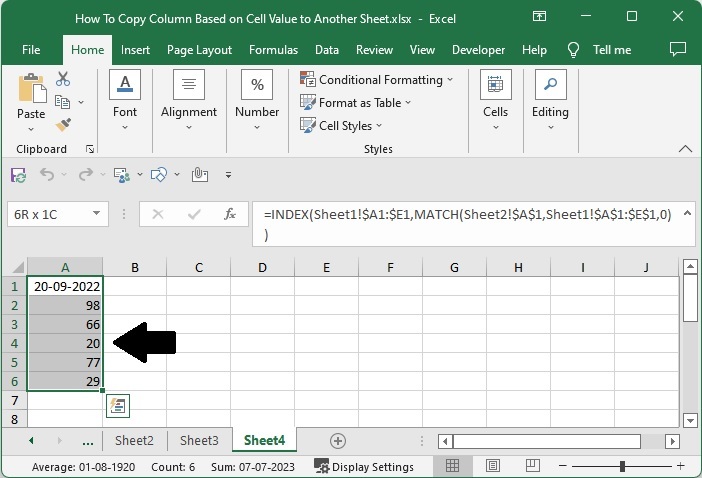The image size is (702, 478).
Task: Select the Format Painter brush
Action: pyautogui.click(x=63, y=125)
